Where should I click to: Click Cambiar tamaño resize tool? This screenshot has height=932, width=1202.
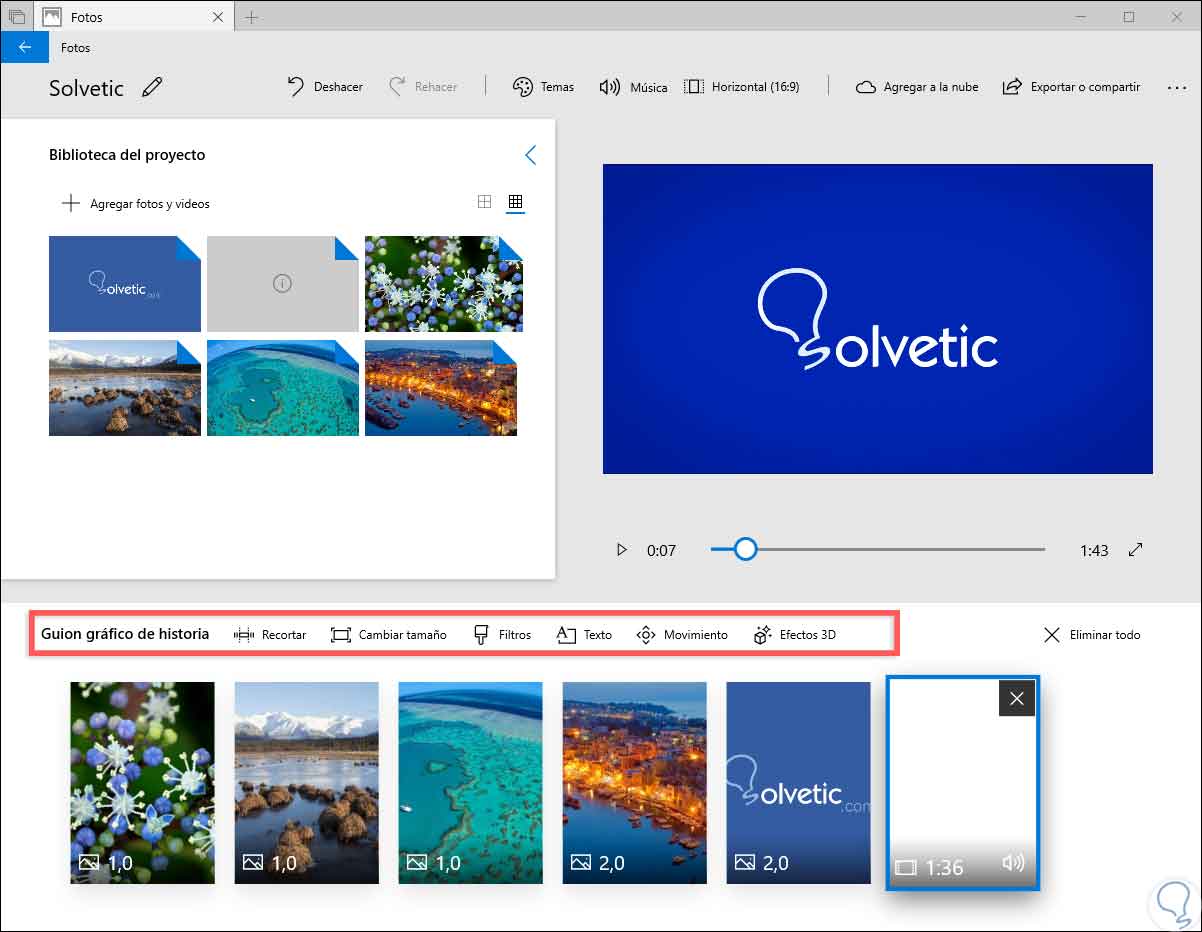coord(389,634)
